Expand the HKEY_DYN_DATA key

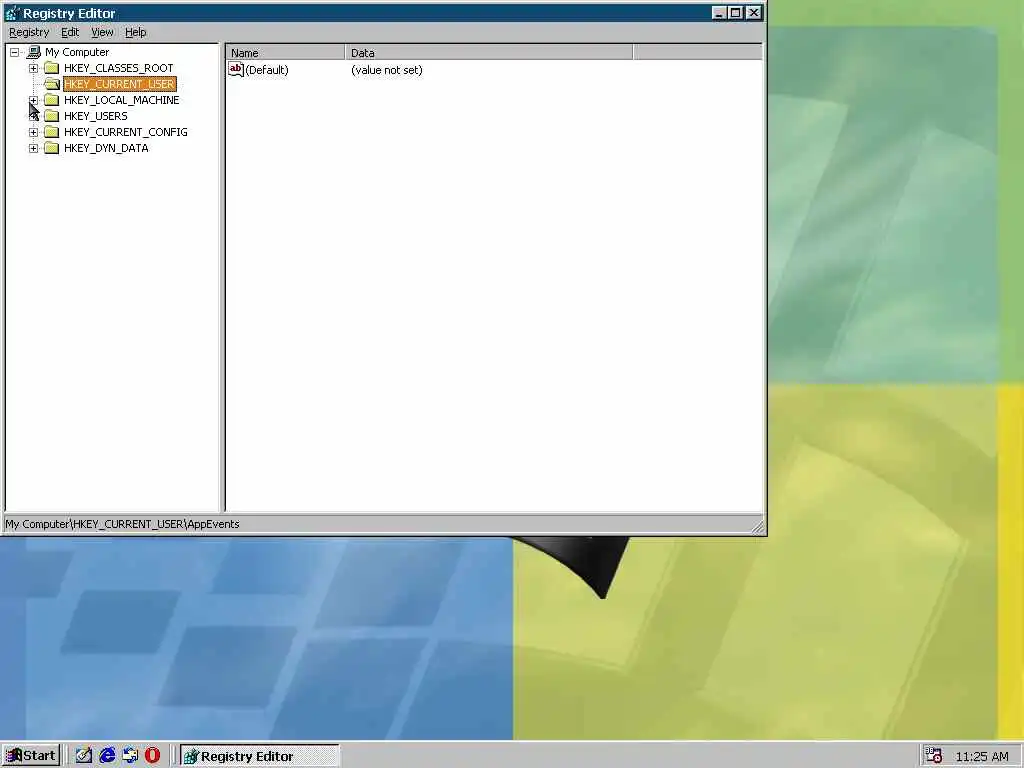[x=33, y=148]
